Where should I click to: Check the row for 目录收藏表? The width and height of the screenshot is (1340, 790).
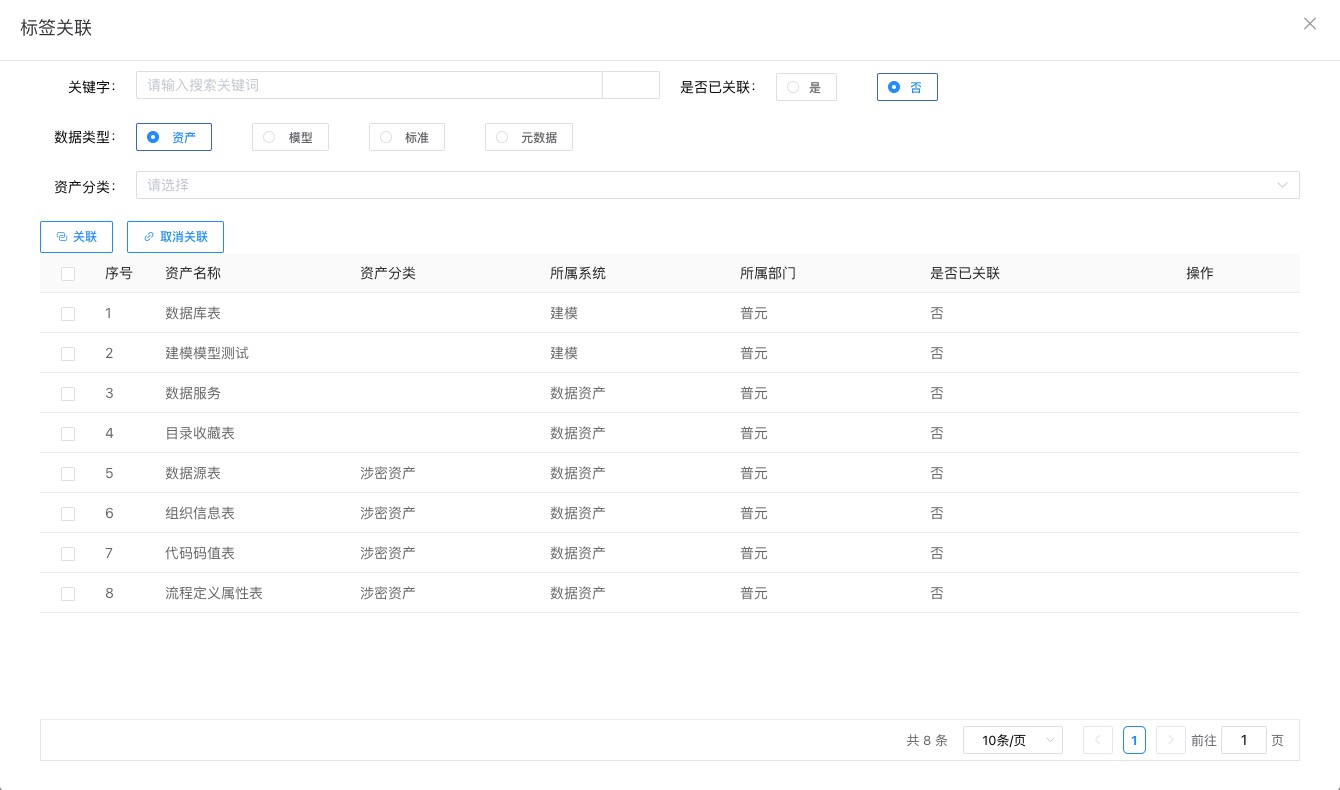click(x=68, y=433)
